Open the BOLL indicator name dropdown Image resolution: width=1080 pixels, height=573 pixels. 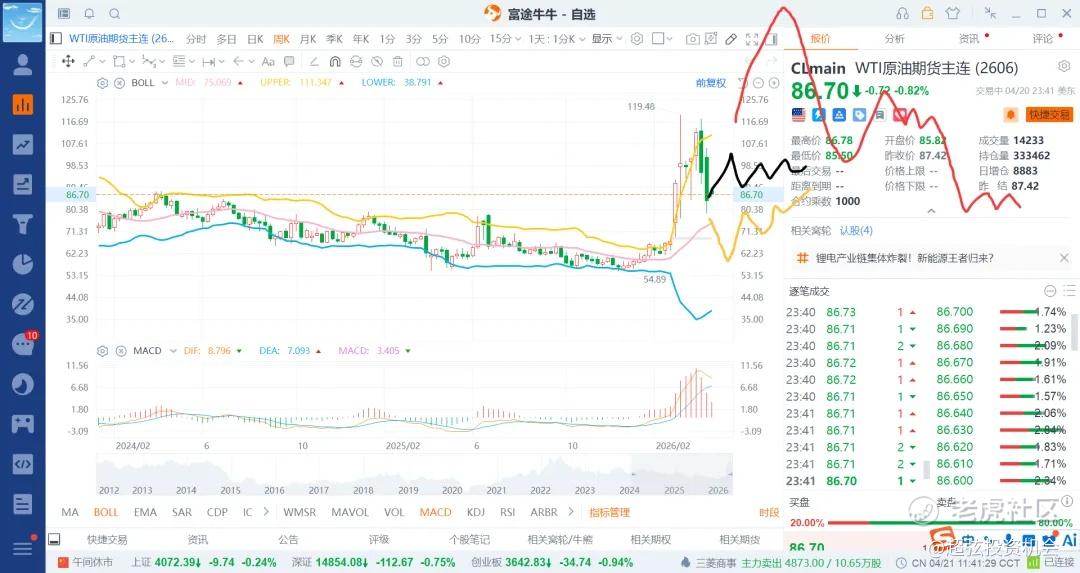165,83
